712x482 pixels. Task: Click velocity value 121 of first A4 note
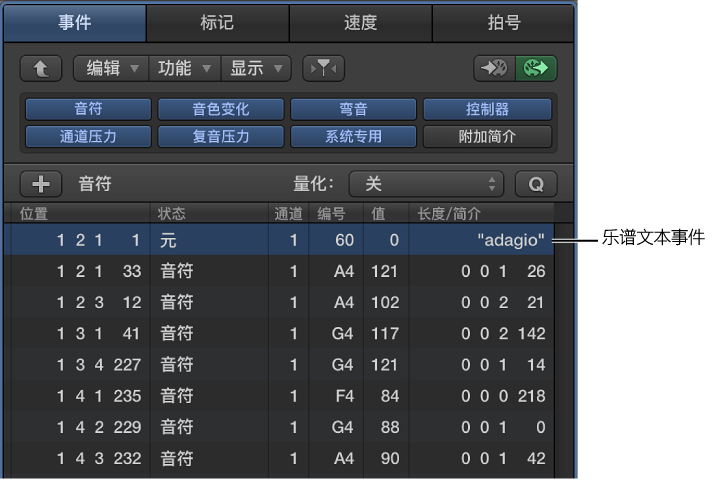(384, 271)
